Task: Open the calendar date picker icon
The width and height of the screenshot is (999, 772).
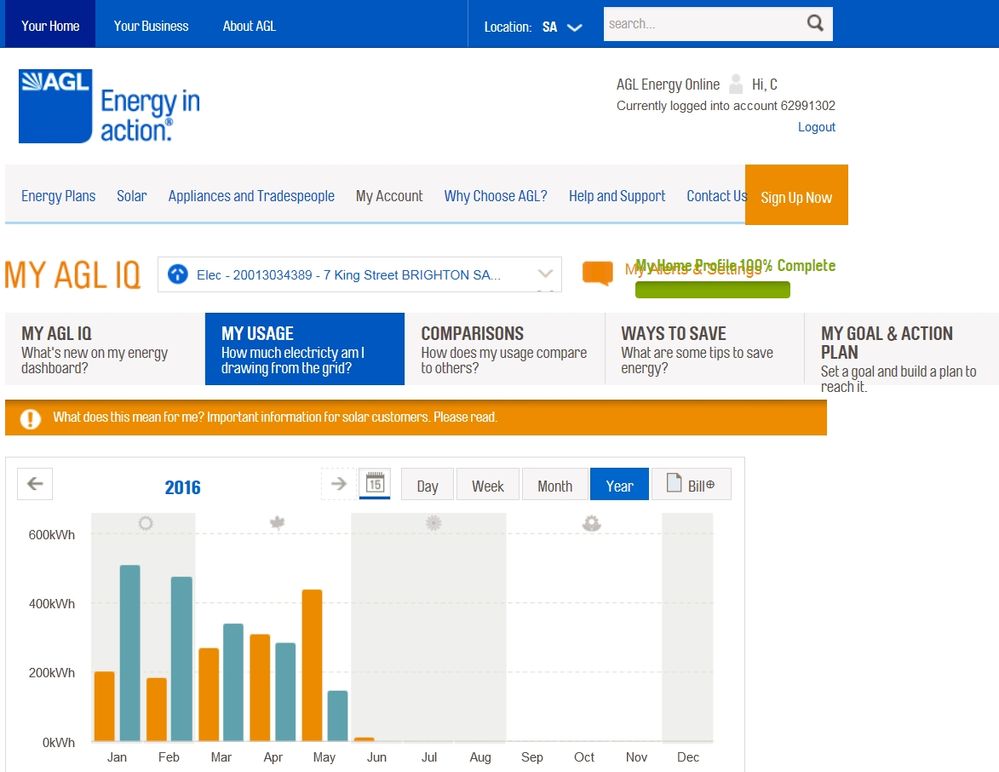Action: point(375,484)
